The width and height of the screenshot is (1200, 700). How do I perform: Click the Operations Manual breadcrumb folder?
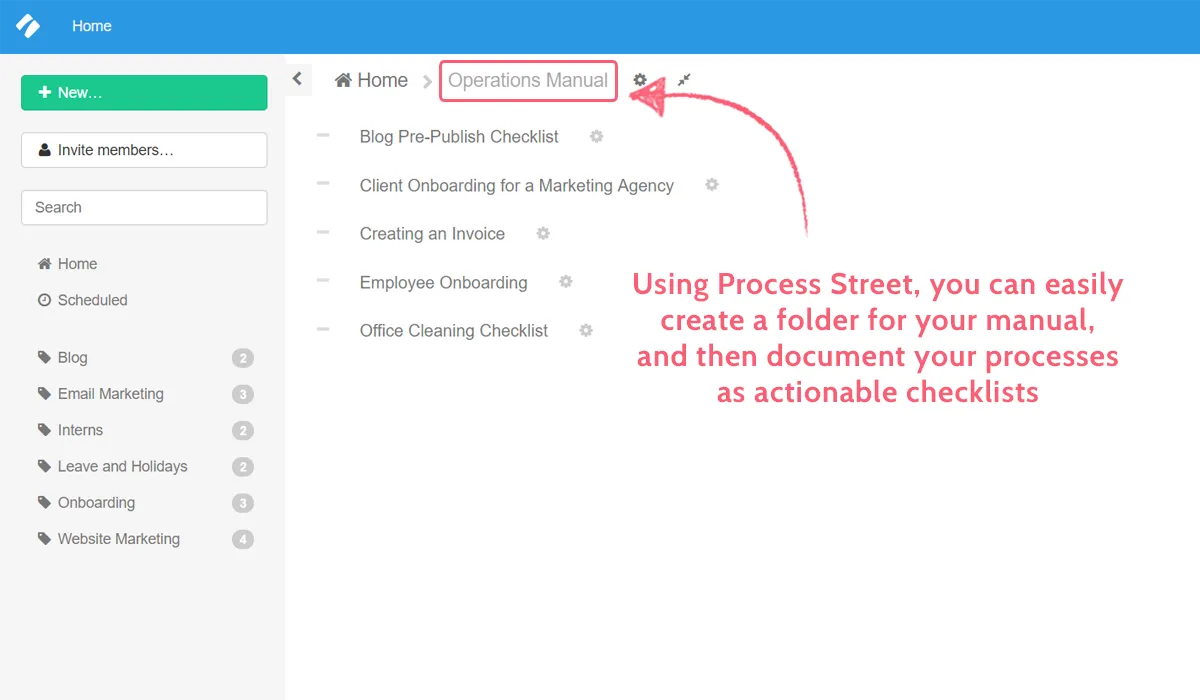pyautogui.click(x=528, y=80)
